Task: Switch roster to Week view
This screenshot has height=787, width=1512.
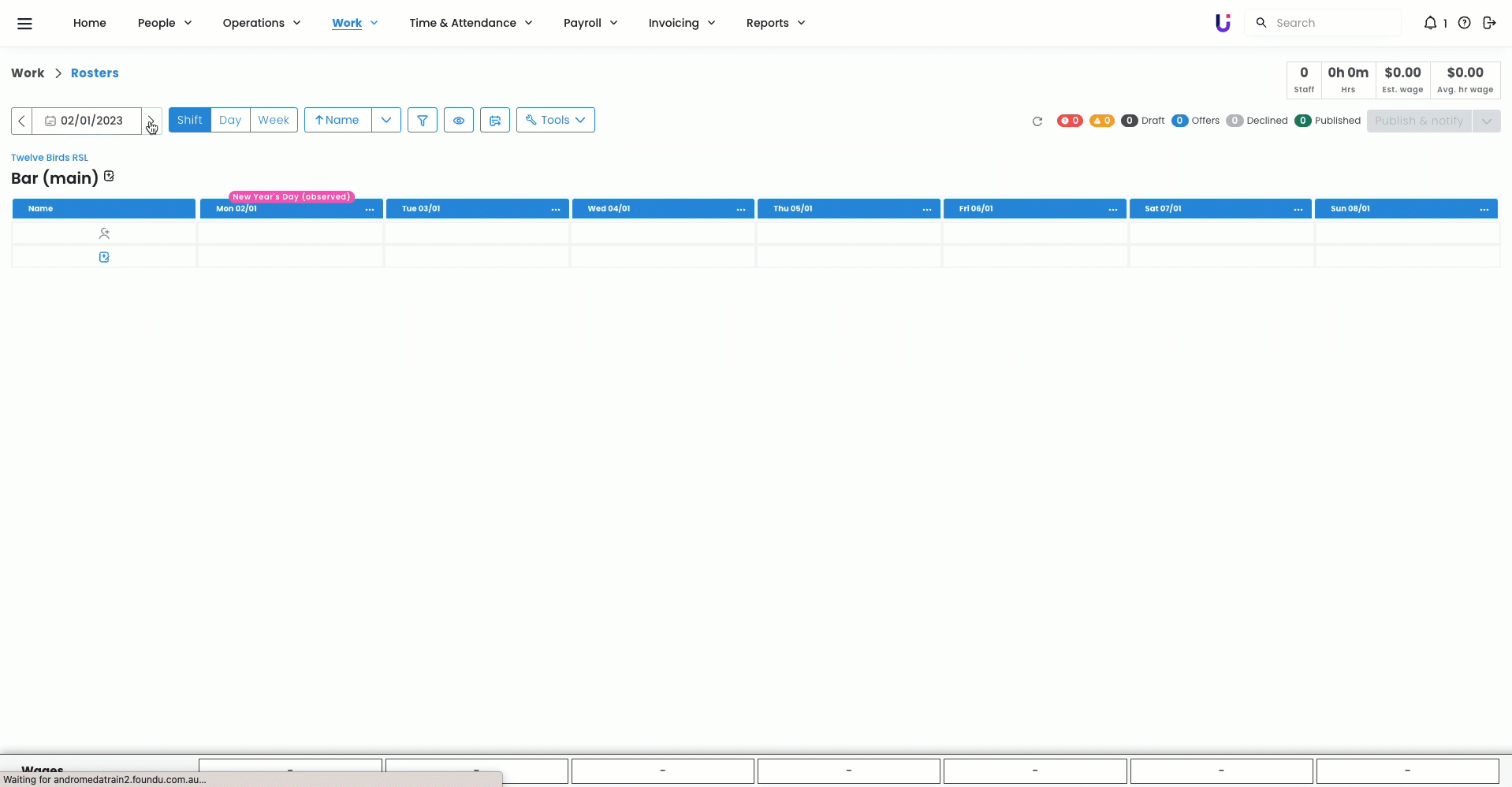Action: [x=274, y=120]
